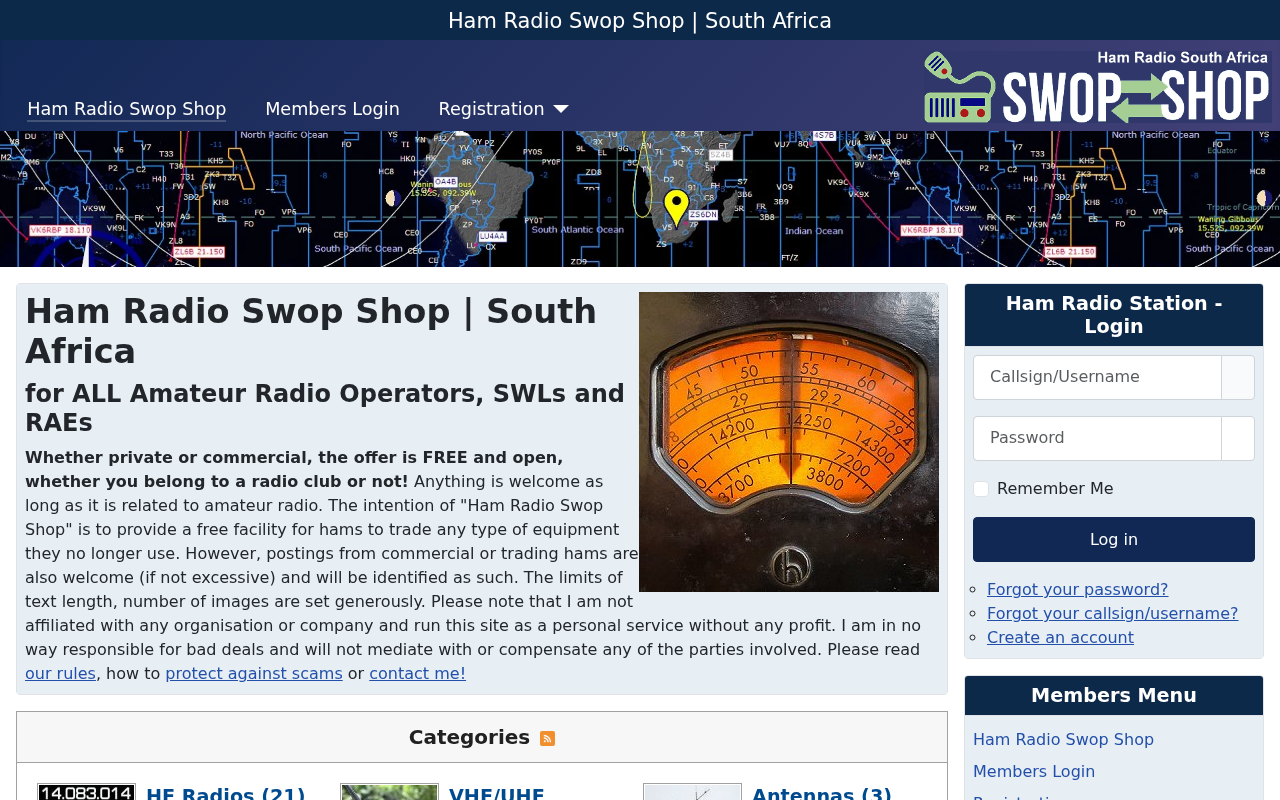The width and height of the screenshot is (1280, 800).
Task: Open Forgot your password link
Action: (x=1077, y=590)
